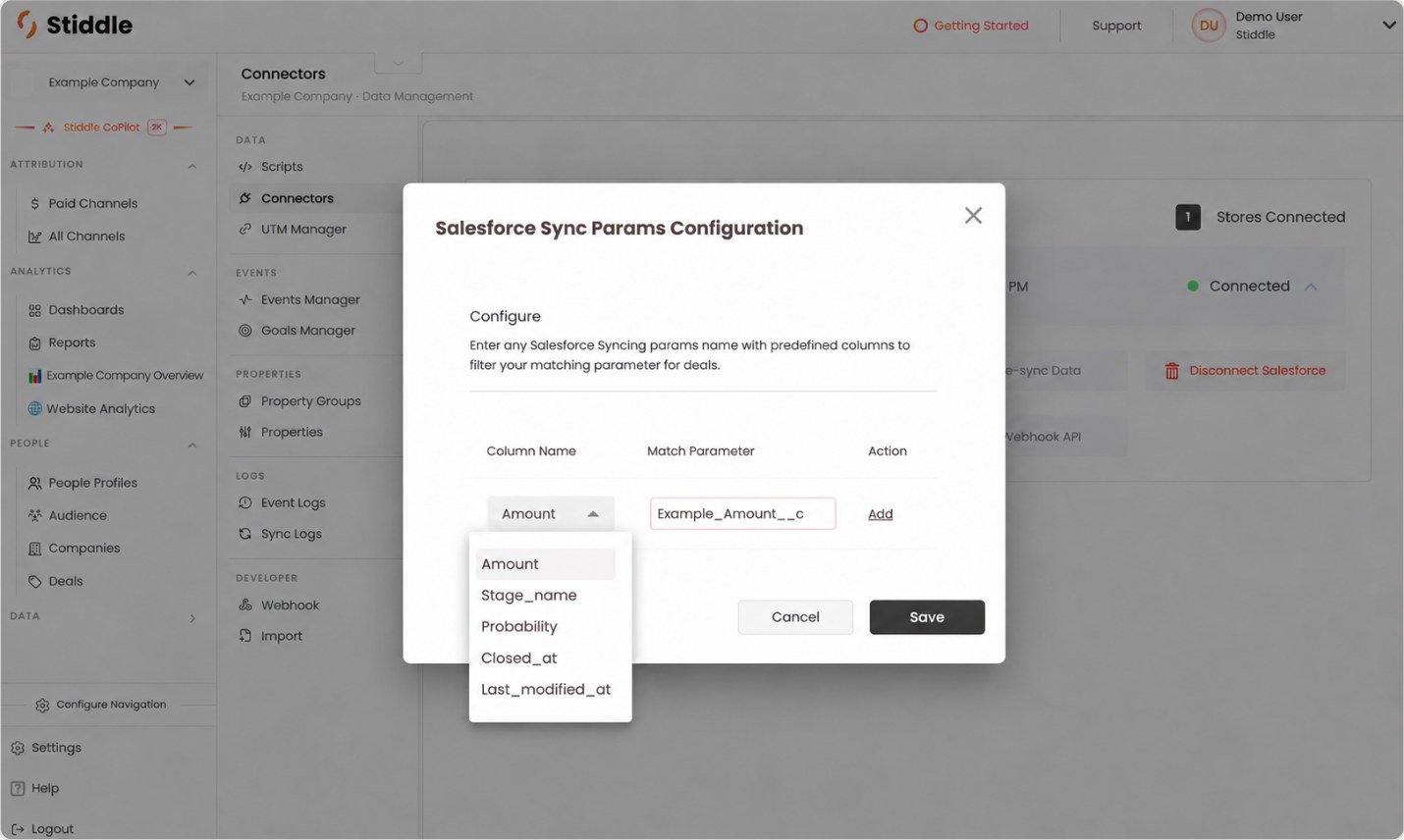Image resolution: width=1404 pixels, height=840 pixels.
Task: Click the Property Groups icon
Action: point(245,401)
